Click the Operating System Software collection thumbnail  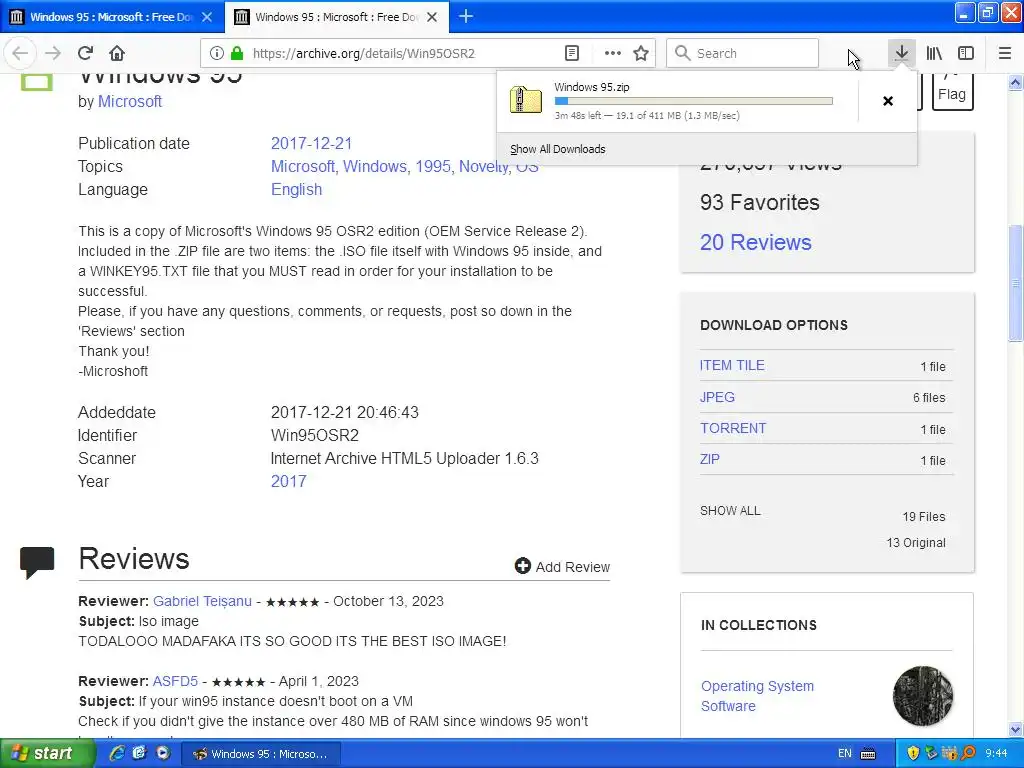click(922, 696)
